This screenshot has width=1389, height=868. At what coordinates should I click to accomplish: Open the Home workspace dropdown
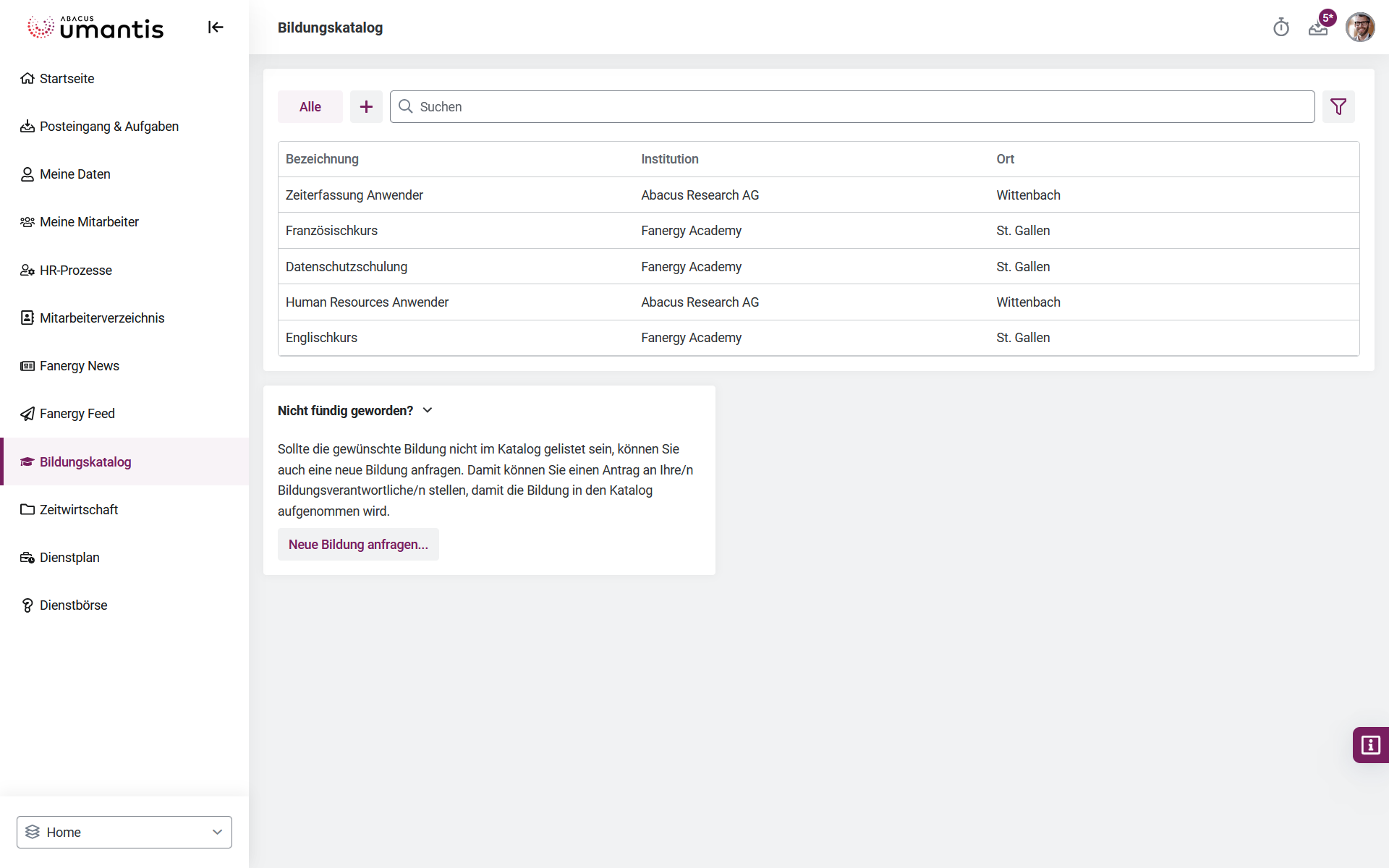pos(124,832)
